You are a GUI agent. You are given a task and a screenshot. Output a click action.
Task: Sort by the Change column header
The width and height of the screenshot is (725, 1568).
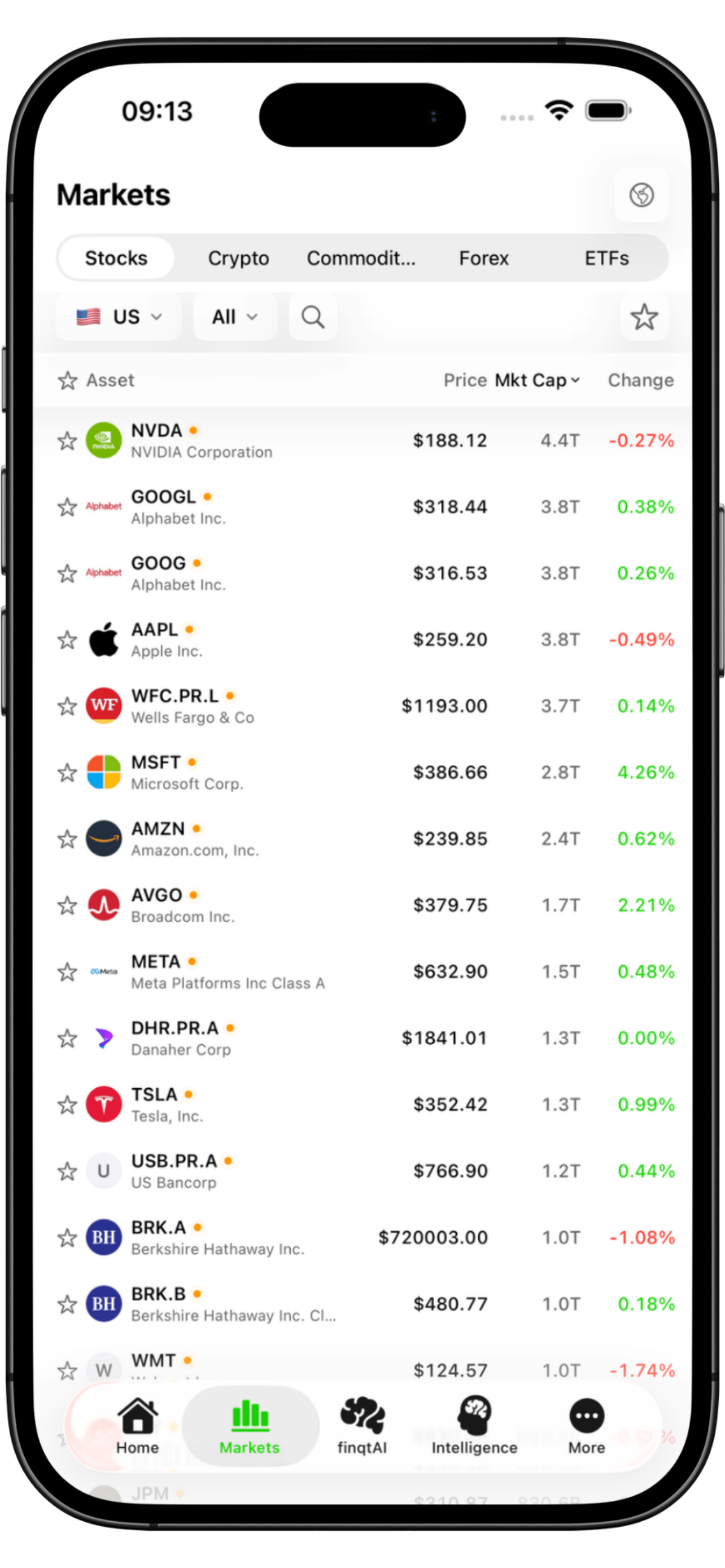[x=640, y=380]
